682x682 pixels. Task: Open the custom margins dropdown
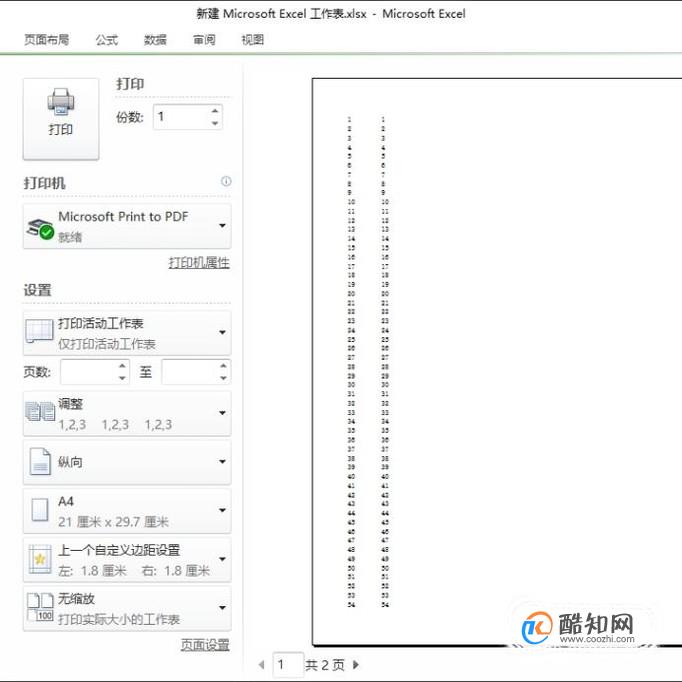click(127, 560)
